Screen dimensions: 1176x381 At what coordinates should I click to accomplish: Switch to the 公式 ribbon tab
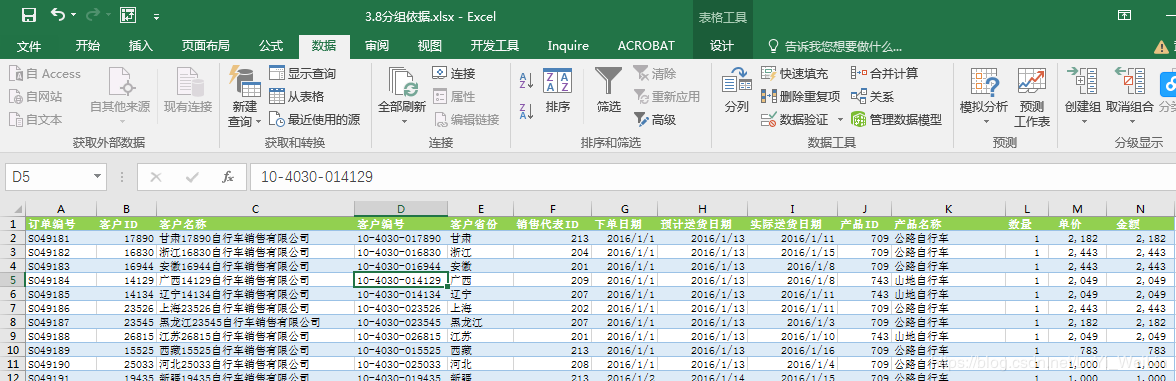271,46
